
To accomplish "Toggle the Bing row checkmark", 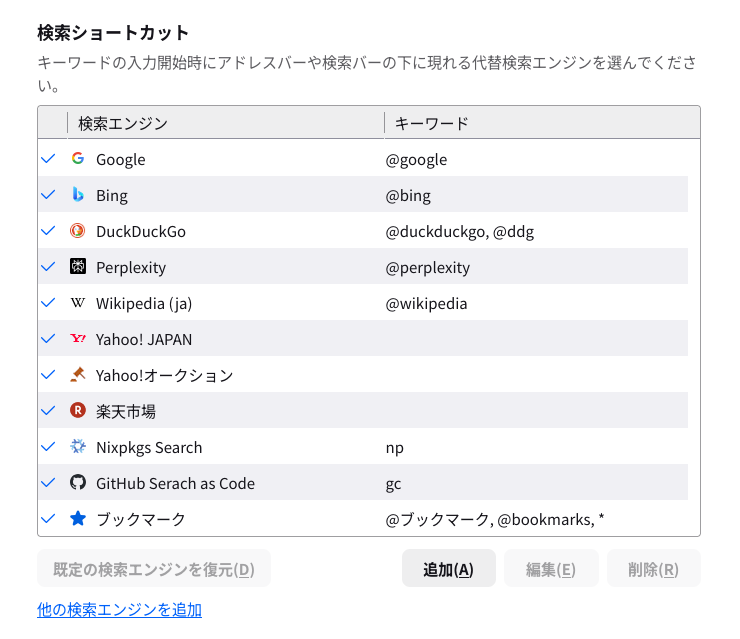I will click(x=48, y=194).
